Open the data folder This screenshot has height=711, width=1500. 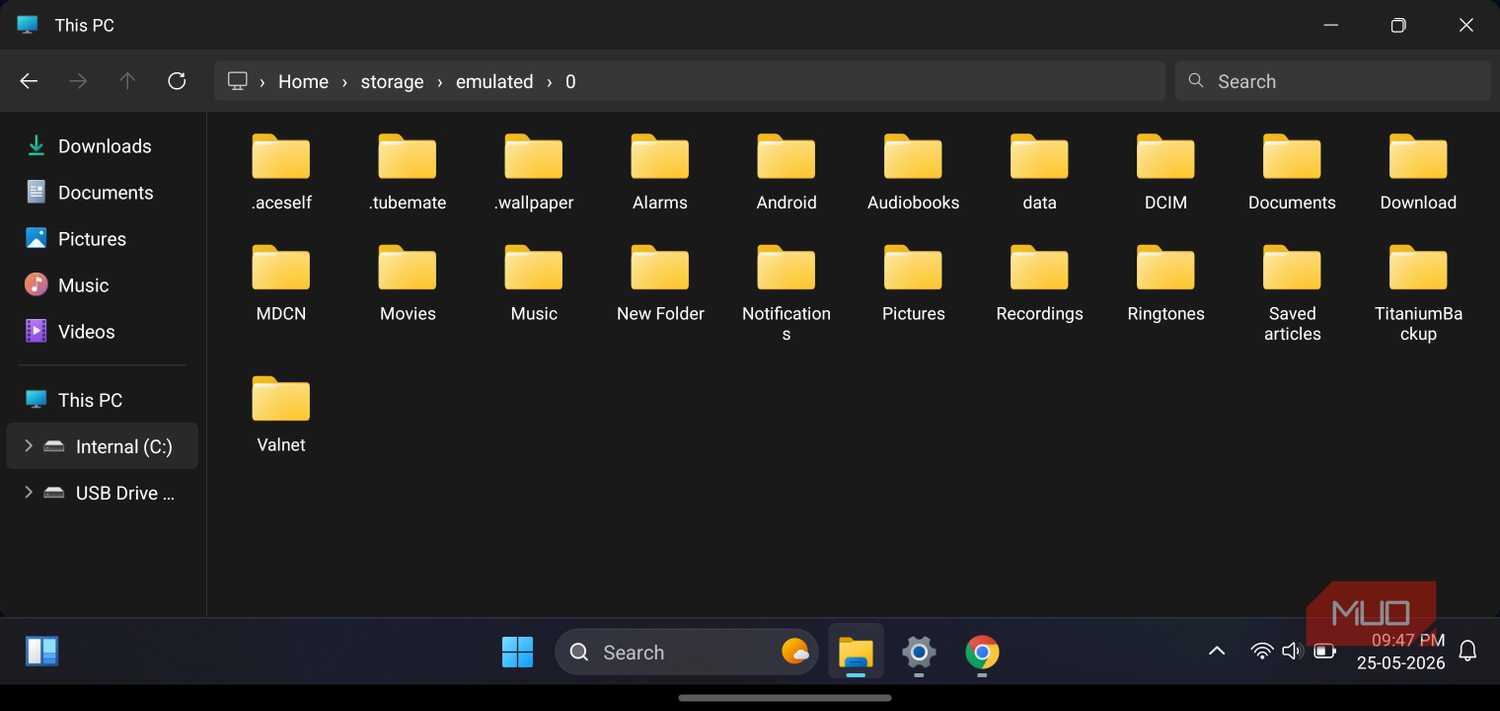(x=1039, y=173)
